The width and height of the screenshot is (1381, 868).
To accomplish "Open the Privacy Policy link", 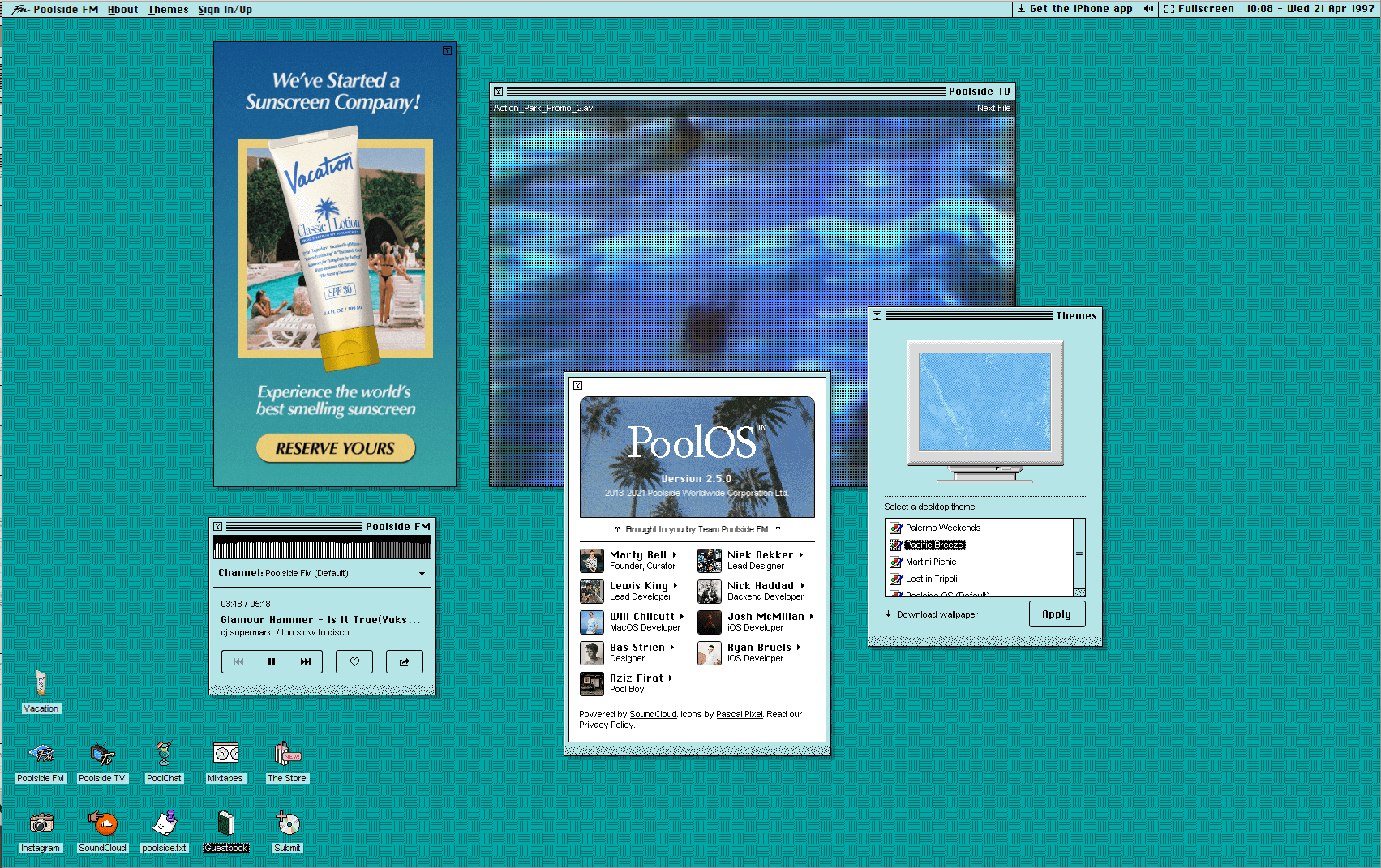I will click(607, 725).
